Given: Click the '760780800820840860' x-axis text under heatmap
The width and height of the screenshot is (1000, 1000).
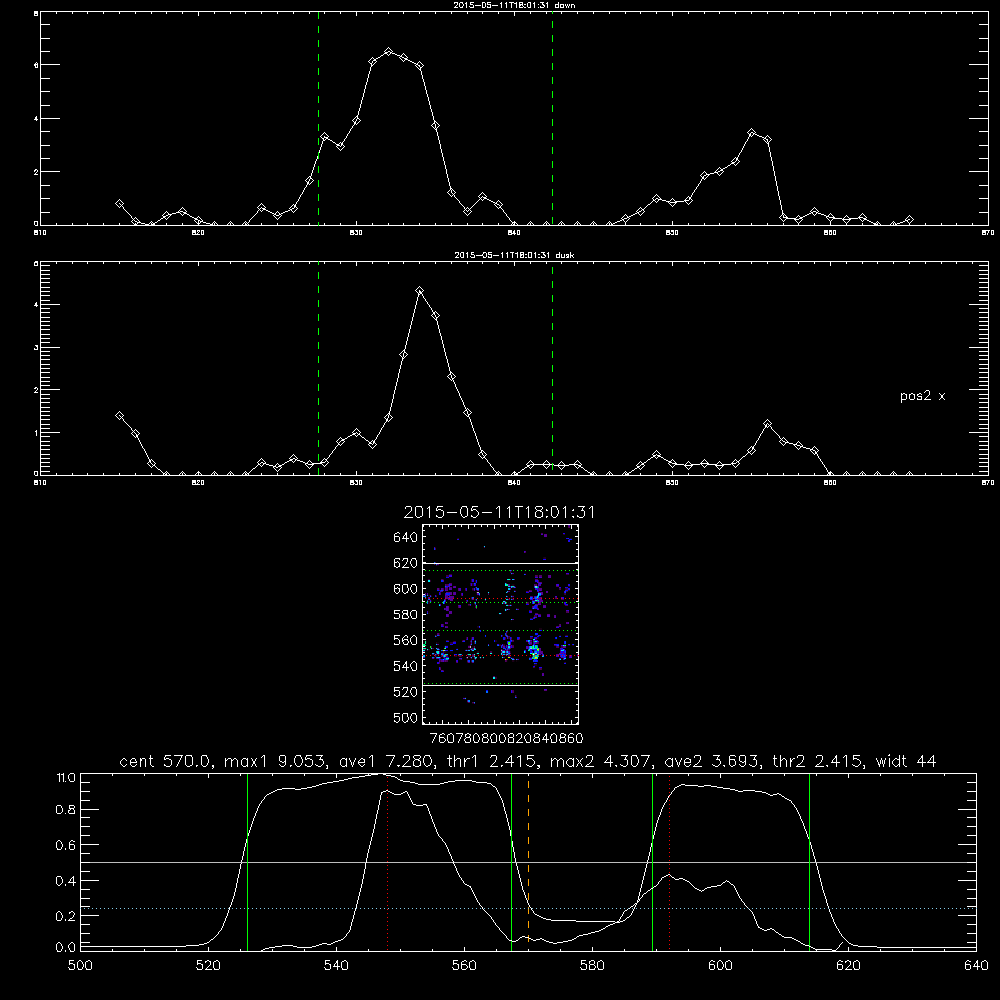Looking at the screenshot, I should click(x=506, y=738).
